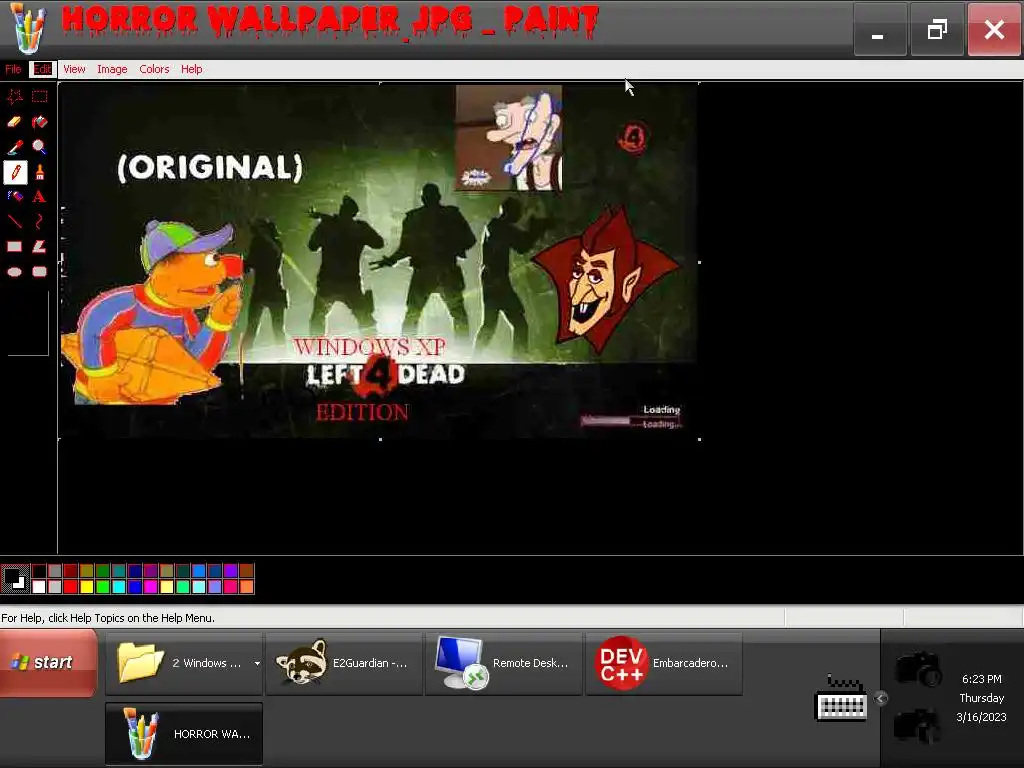Minimize the Paint window
Image resolution: width=1024 pixels, height=768 pixels.
tap(880, 29)
